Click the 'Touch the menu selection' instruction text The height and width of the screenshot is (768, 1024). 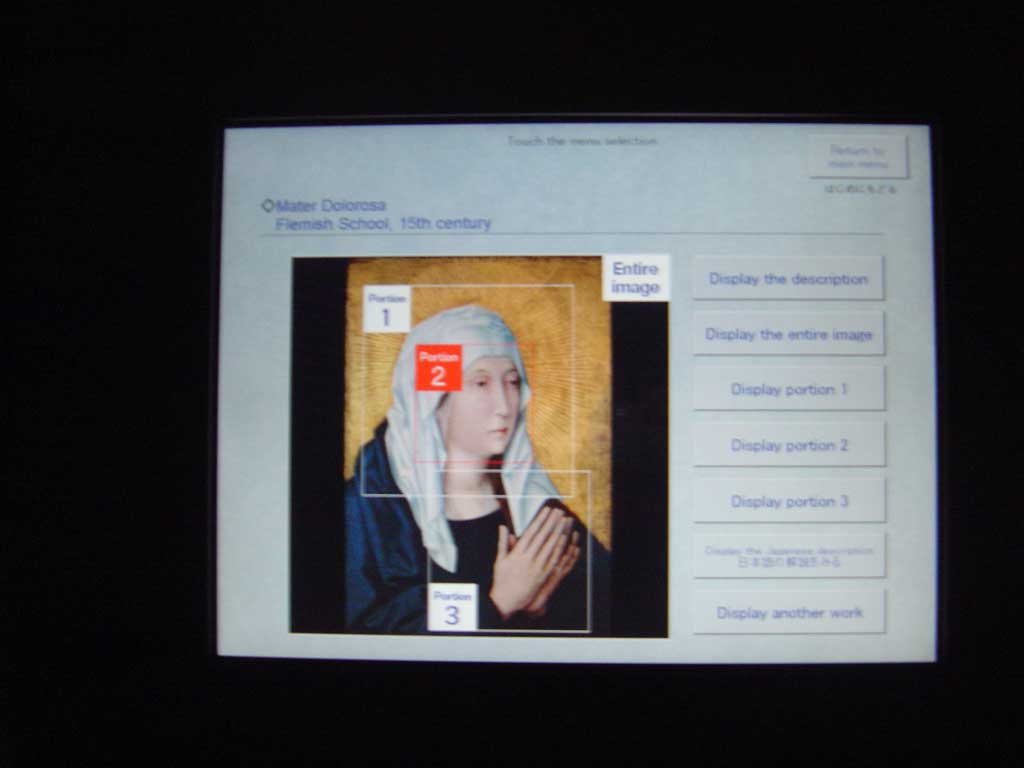pos(582,141)
